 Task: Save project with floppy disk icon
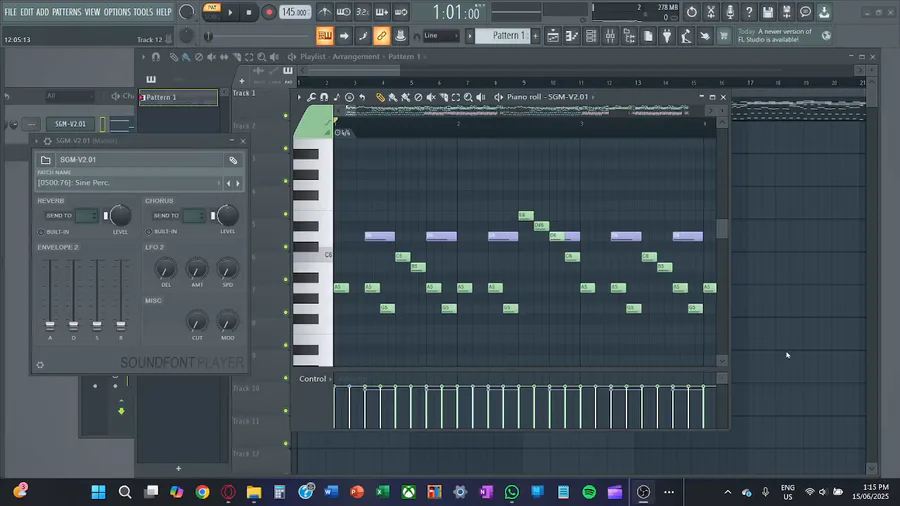(x=767, y=12)
